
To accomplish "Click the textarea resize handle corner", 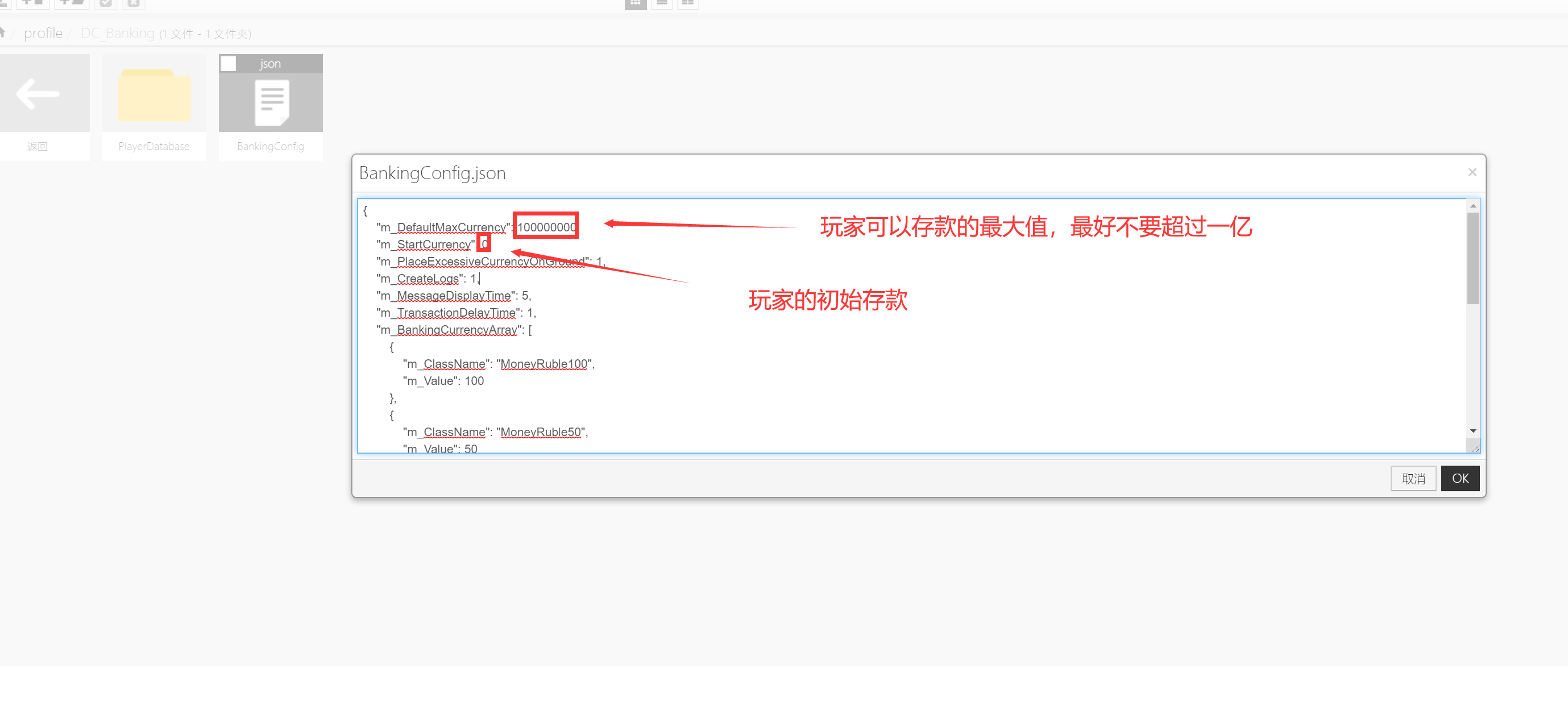I will (1475, 448).
